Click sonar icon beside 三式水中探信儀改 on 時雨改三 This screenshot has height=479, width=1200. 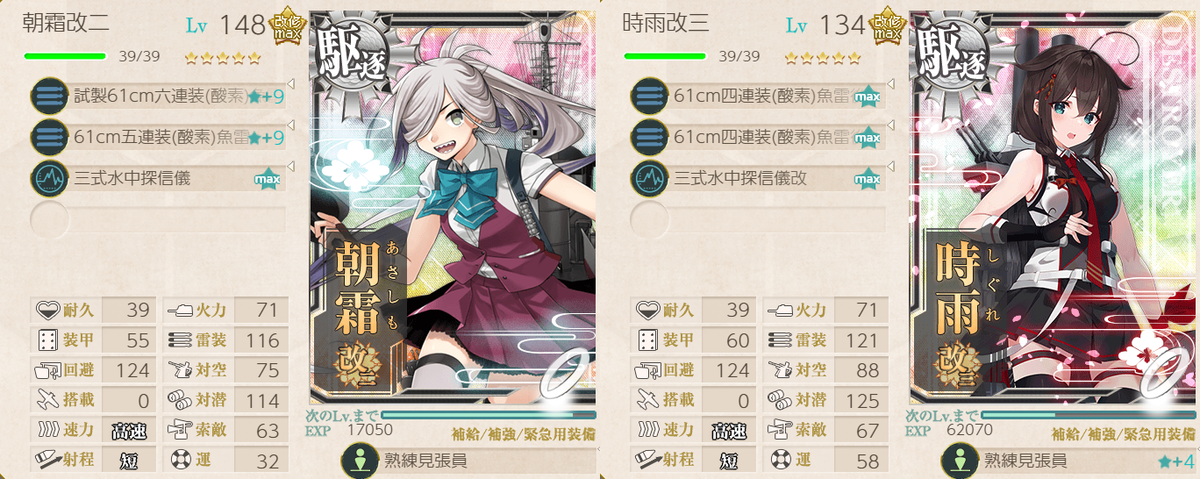coord(648,177)
